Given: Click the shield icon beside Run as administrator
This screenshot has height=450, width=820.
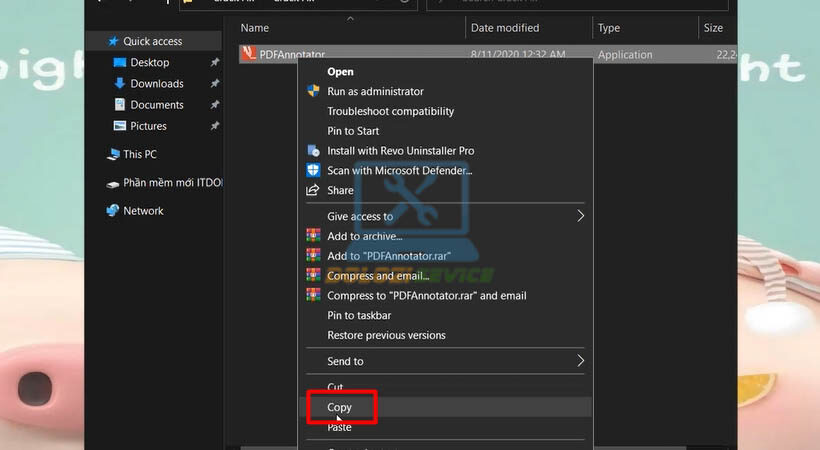Looking at the screenshot, I should click(313, 91).
